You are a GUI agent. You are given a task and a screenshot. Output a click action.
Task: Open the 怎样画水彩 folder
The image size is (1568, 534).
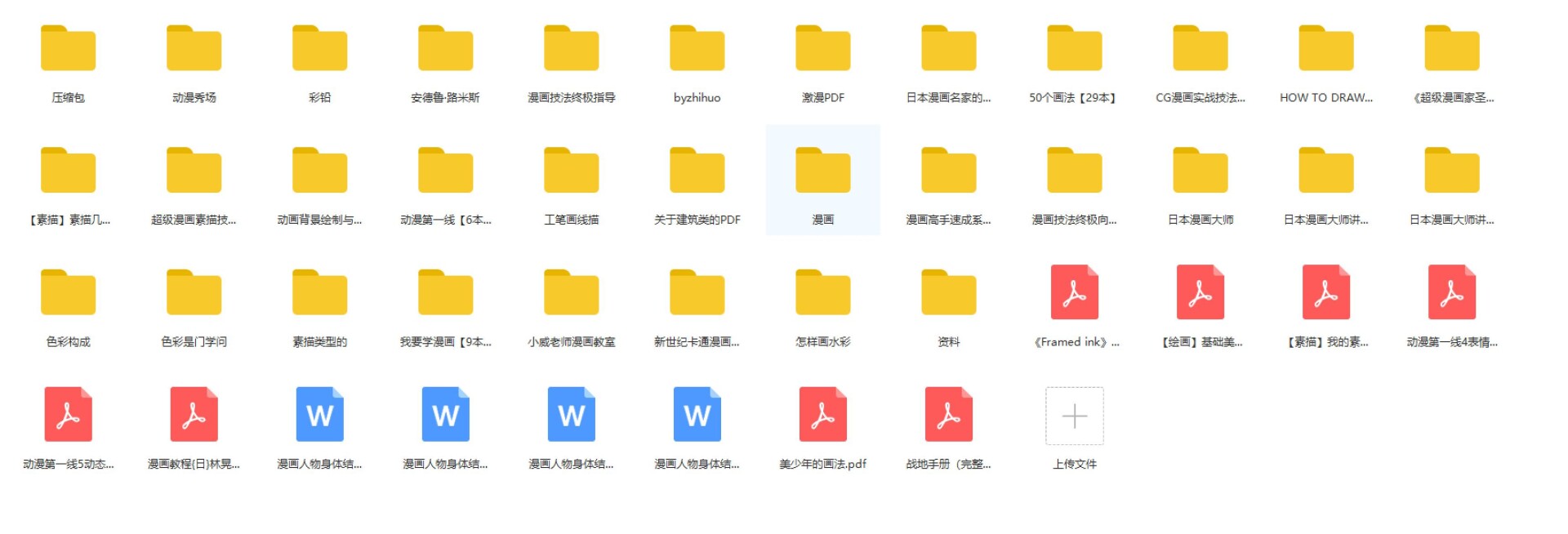pyautogui.click(x=822, y=293)
